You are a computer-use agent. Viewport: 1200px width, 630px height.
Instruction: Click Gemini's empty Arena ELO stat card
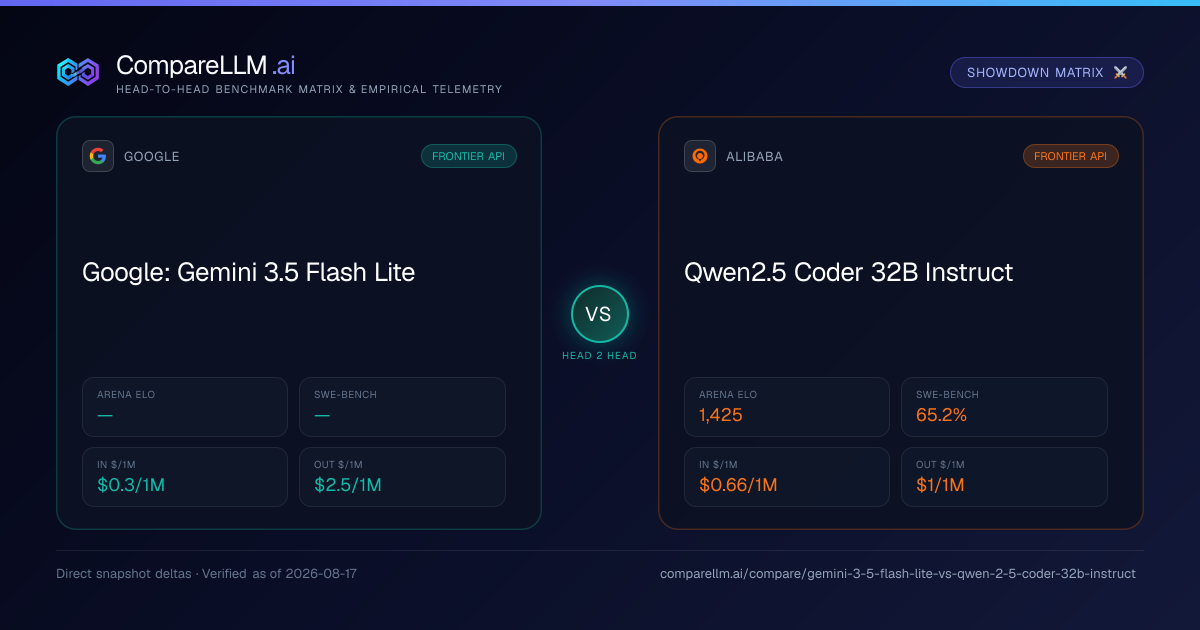(185, 407)
